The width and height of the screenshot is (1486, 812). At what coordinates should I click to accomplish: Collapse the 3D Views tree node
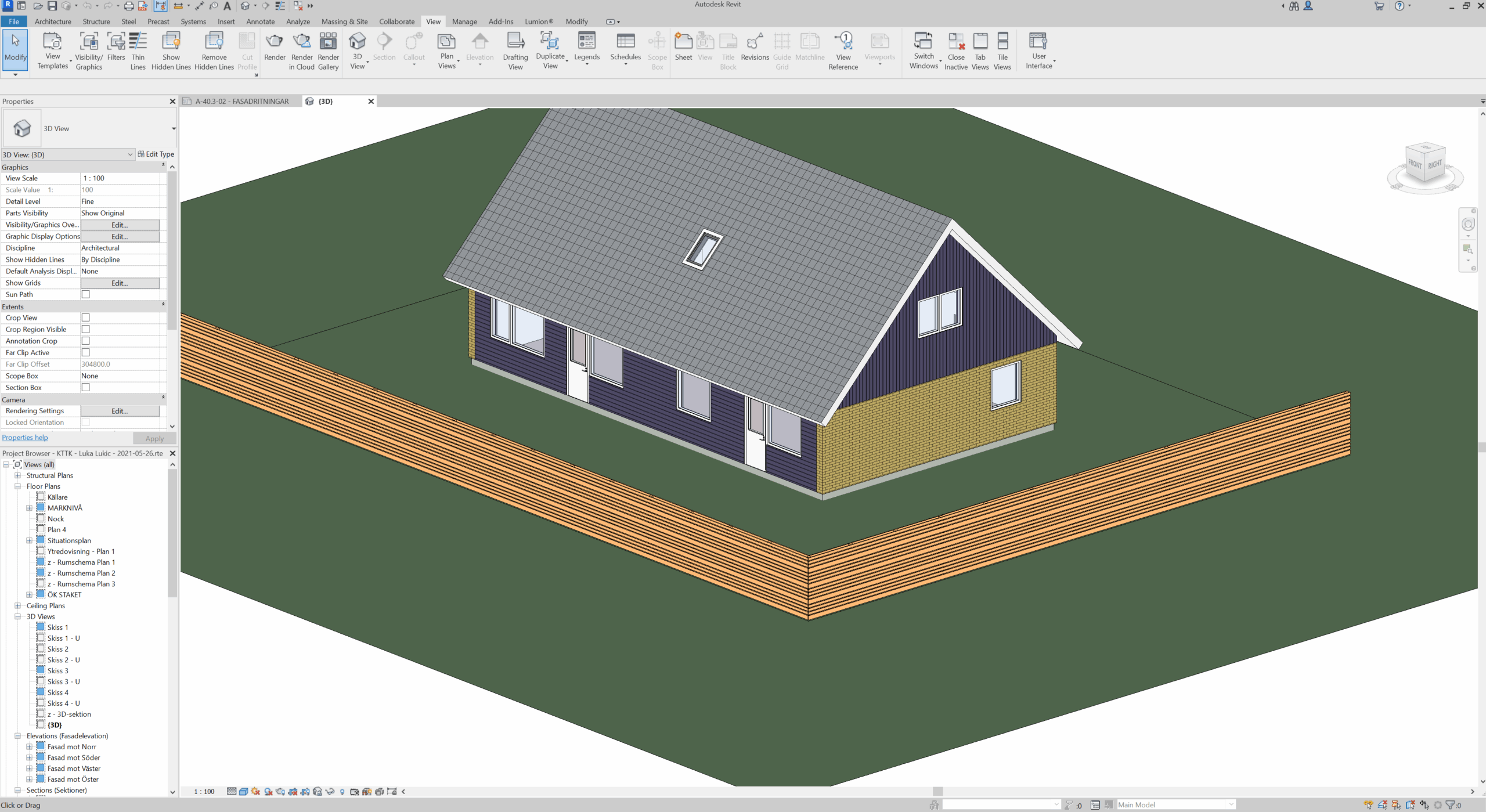coord(18,616)
